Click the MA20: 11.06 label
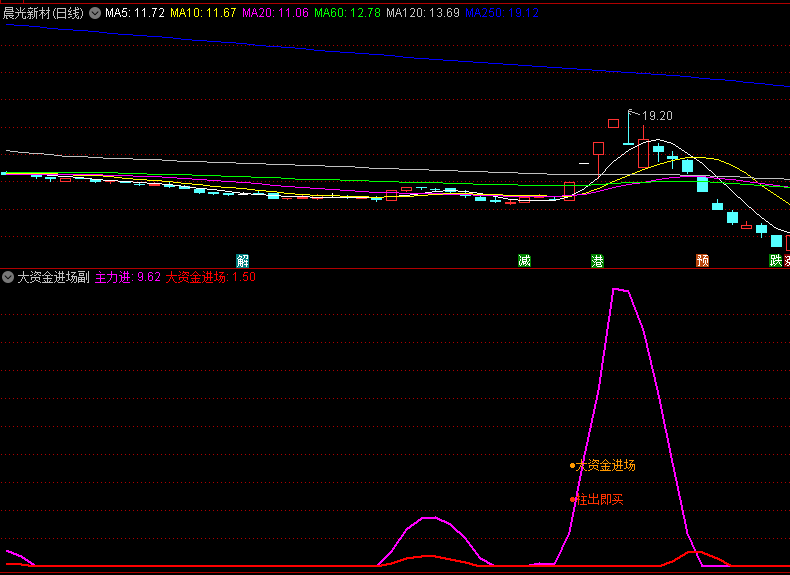This screenshot has height=575, width=790. [x=275, y=13]
